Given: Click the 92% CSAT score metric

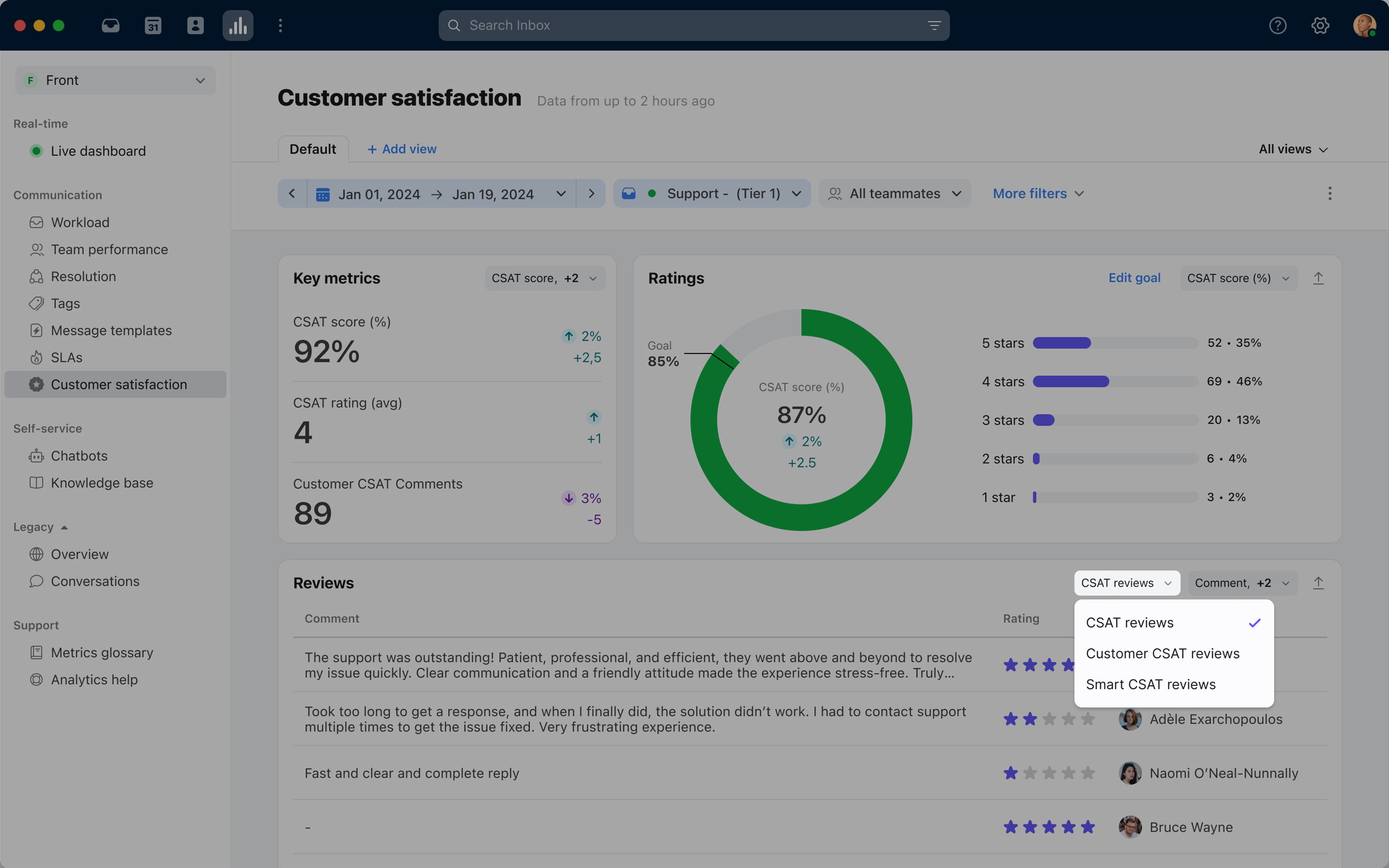Looking at the screenshot, I should click(x=326, y=352).
